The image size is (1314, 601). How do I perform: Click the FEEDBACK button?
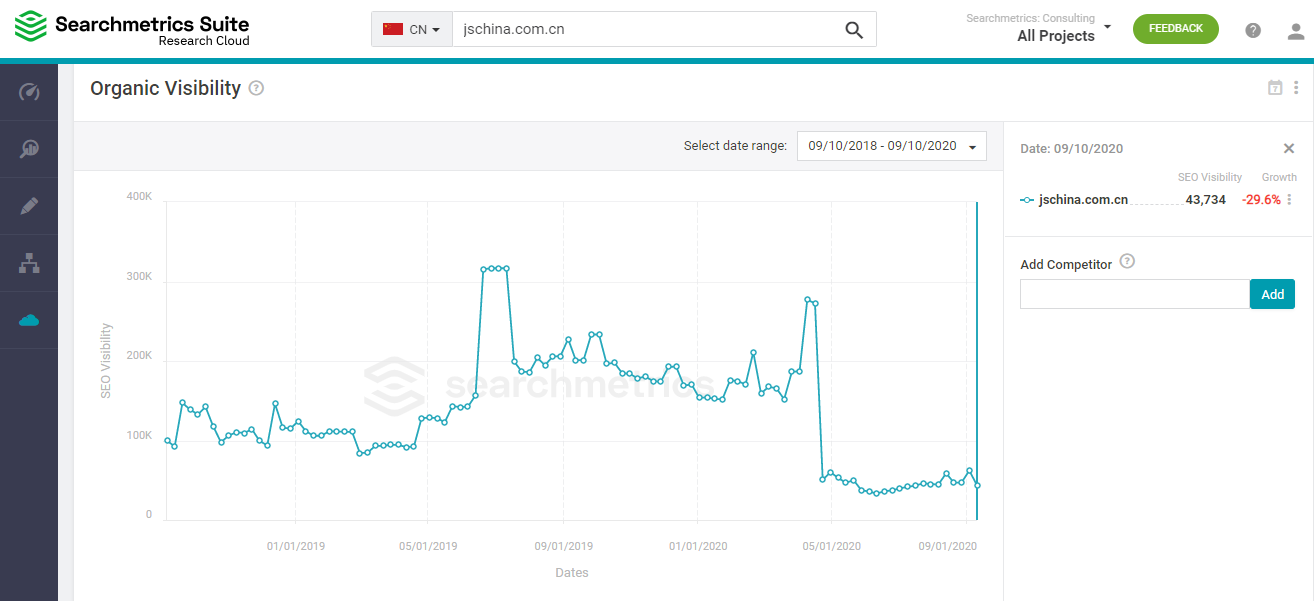coord(1176,29)
